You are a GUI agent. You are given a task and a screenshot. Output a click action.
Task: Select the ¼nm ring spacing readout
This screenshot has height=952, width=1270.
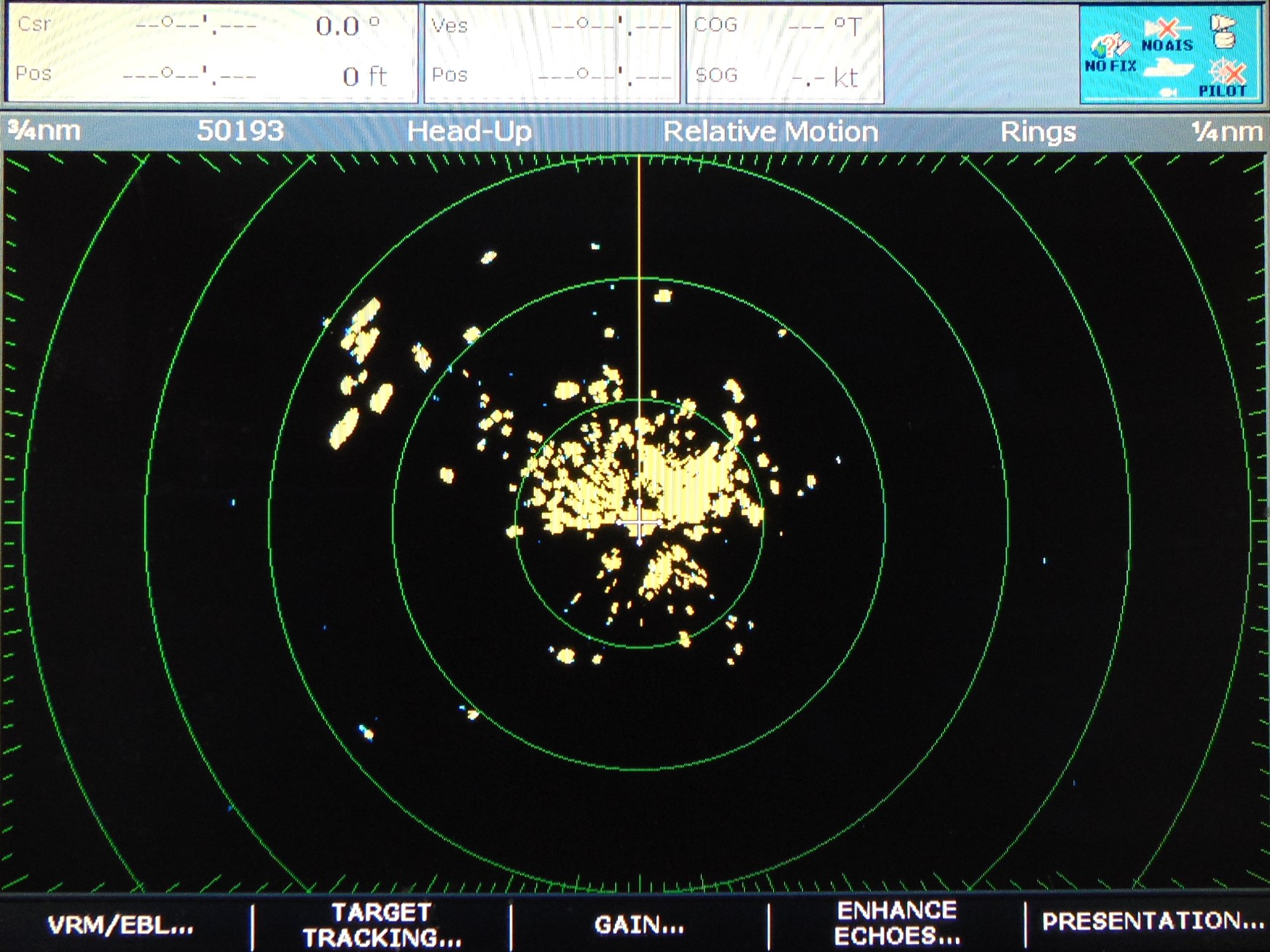click(1227, 131)
